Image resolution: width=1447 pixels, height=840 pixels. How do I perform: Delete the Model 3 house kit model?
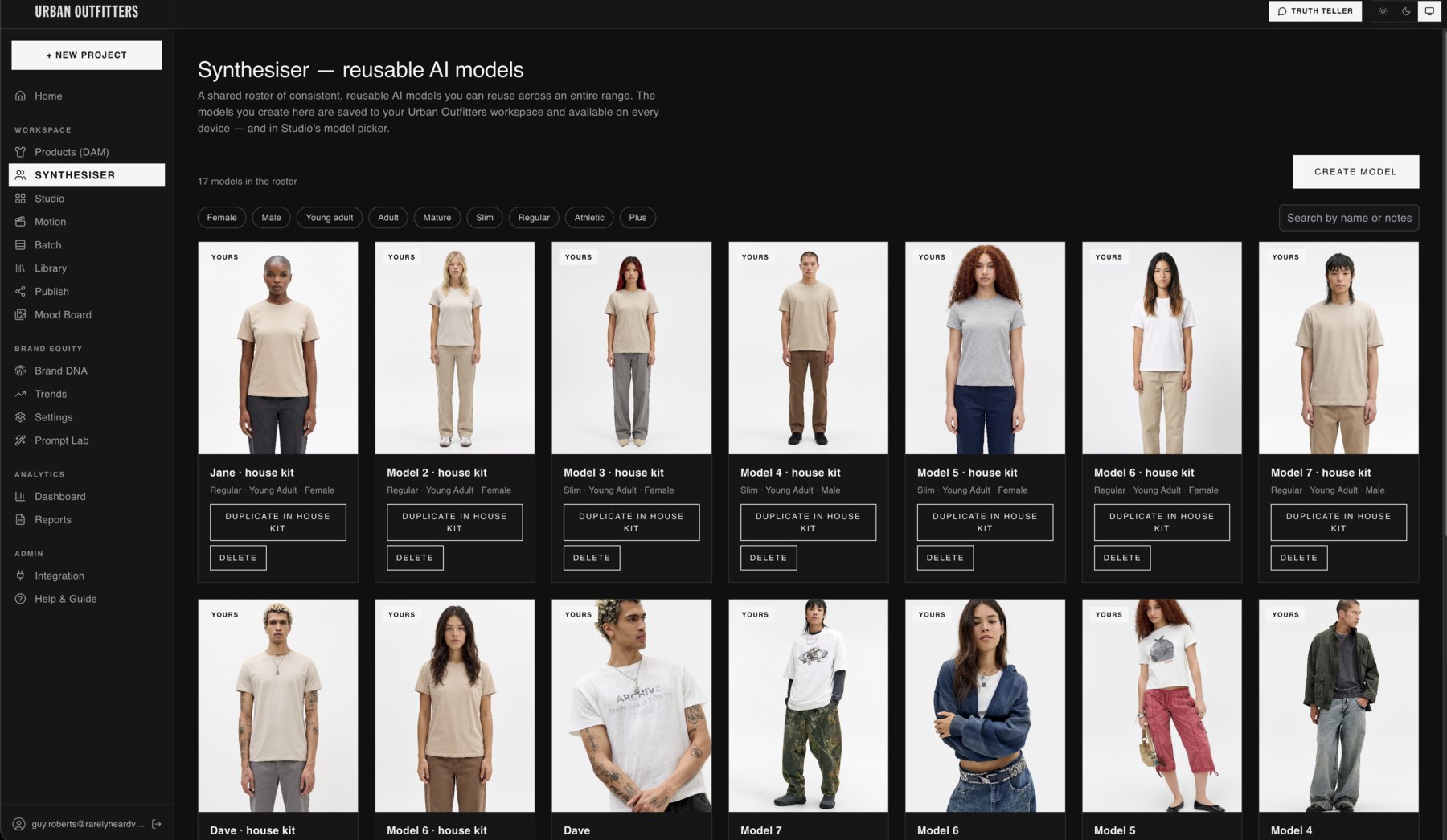(x=592, y=558)
